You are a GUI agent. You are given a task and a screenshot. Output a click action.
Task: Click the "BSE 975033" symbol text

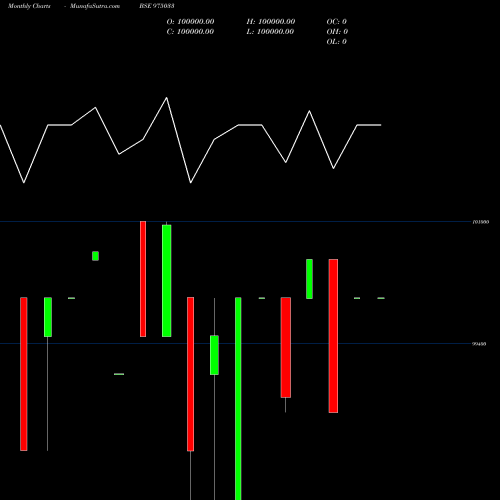[x=157, y=6]
